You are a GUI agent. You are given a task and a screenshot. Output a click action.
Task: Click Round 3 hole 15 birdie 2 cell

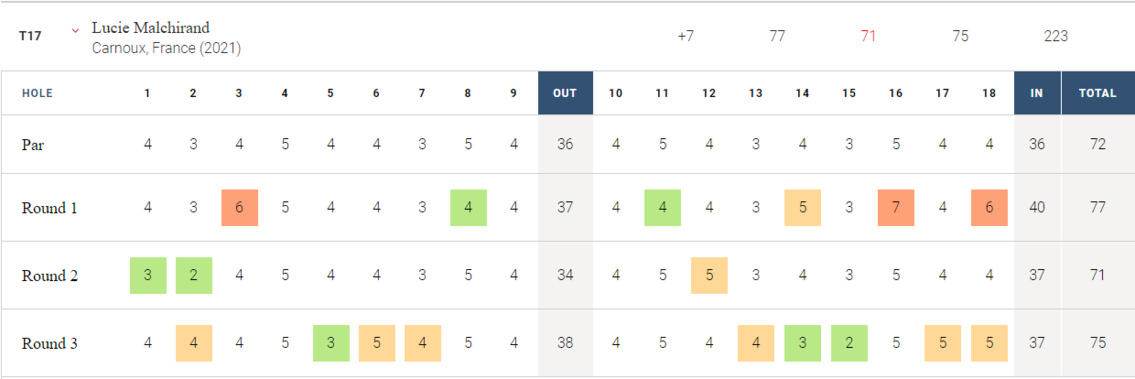pyautogui.click(x=850, y=343)
